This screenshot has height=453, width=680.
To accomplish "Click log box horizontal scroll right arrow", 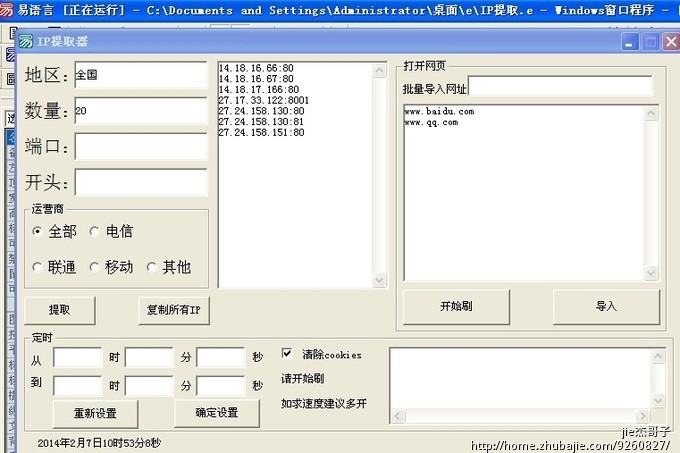I will coord(643,416).
